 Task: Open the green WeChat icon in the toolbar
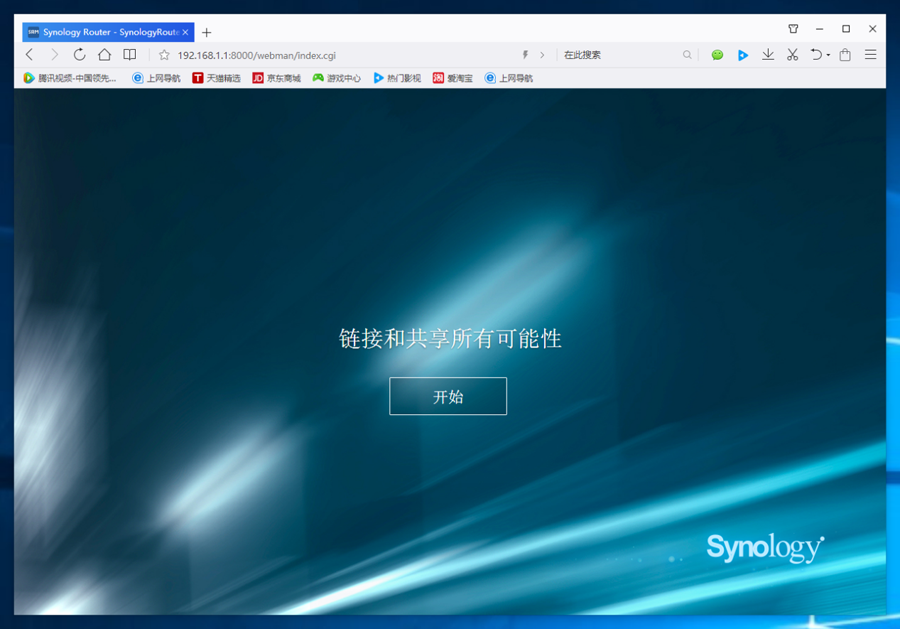pos(717,55)
